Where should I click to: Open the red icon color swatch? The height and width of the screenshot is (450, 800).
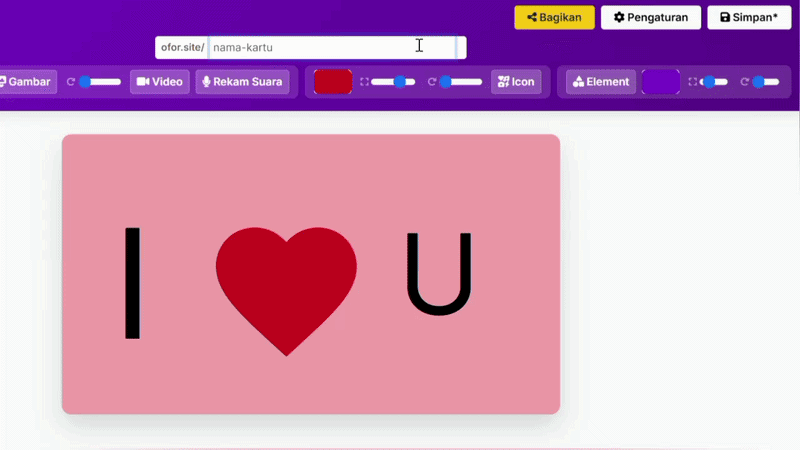333,82
